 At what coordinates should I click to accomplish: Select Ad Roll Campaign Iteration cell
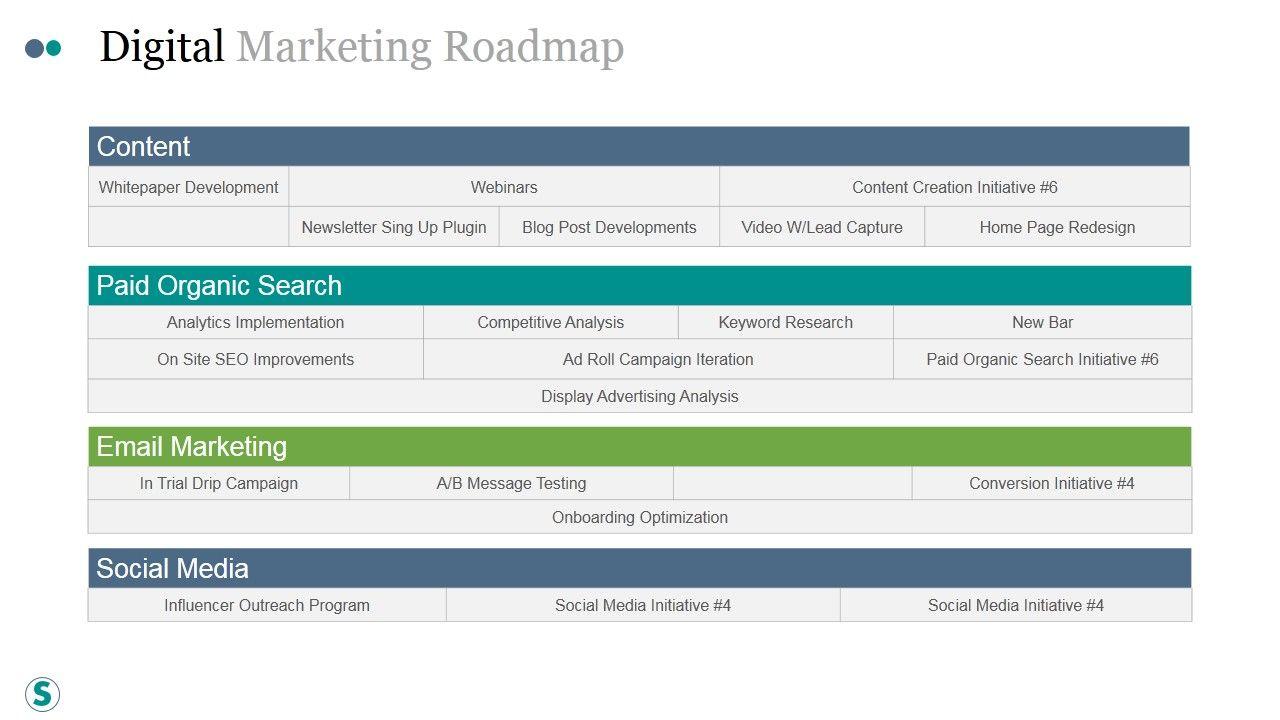tap(658, 359)
